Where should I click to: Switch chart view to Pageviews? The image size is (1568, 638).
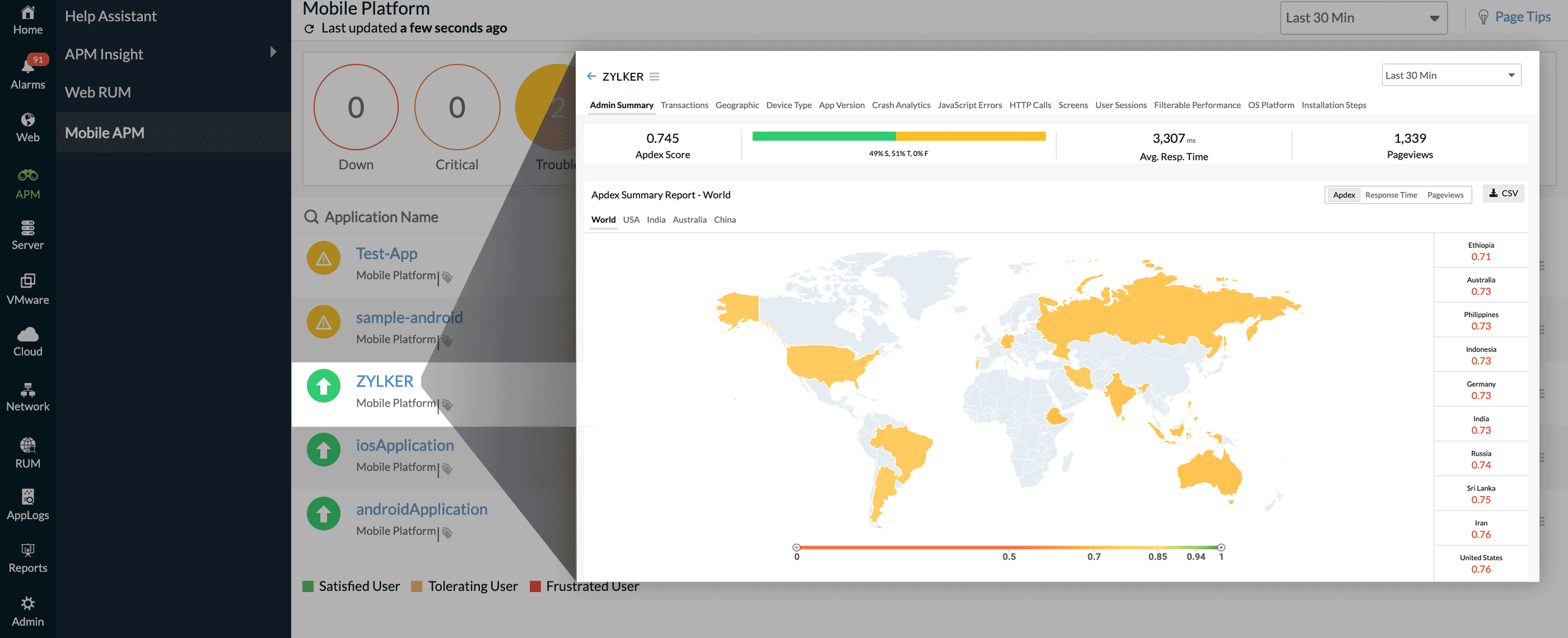click(x=1445, y=195)
